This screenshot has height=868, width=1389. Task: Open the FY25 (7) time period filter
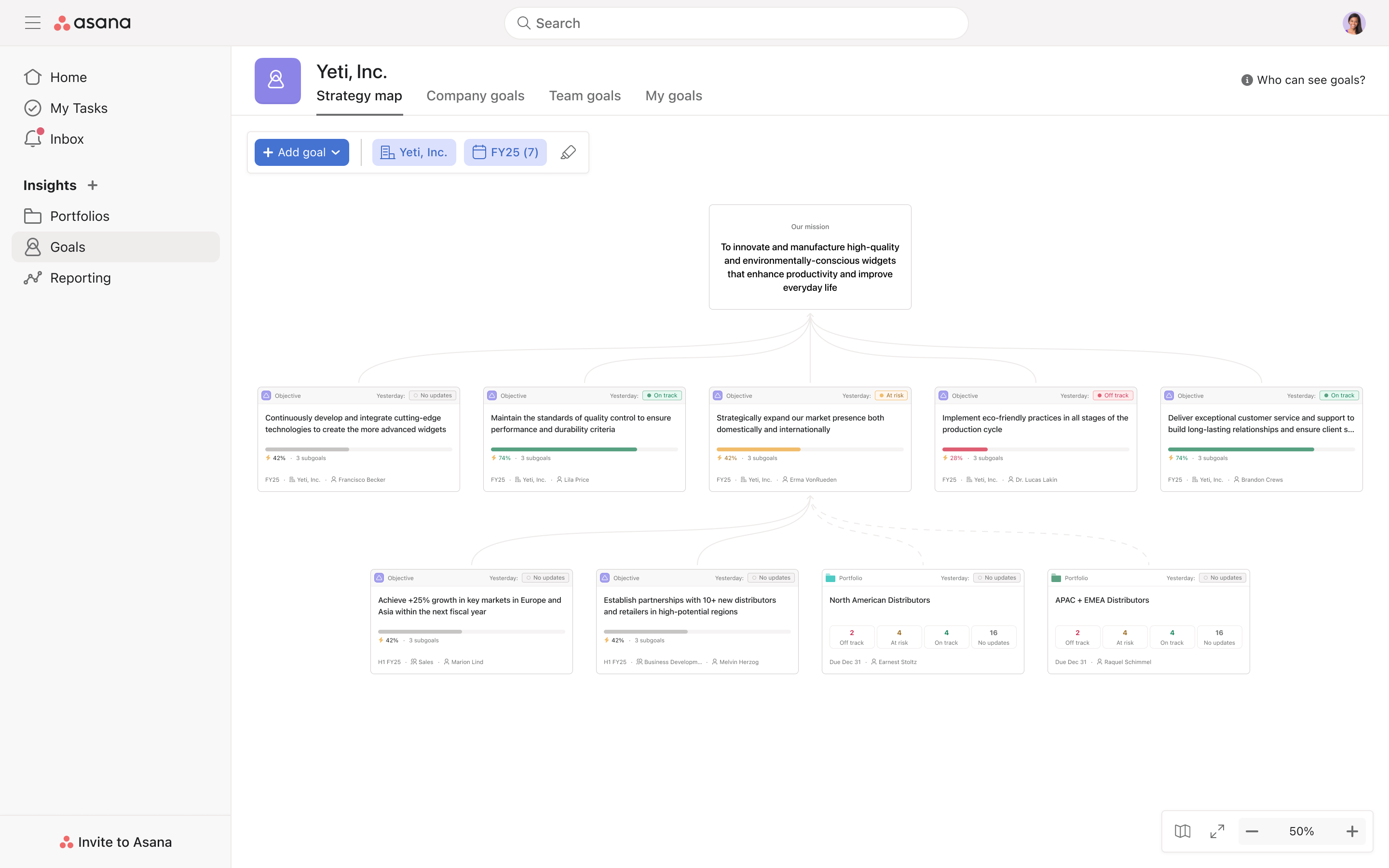(505, 153)
